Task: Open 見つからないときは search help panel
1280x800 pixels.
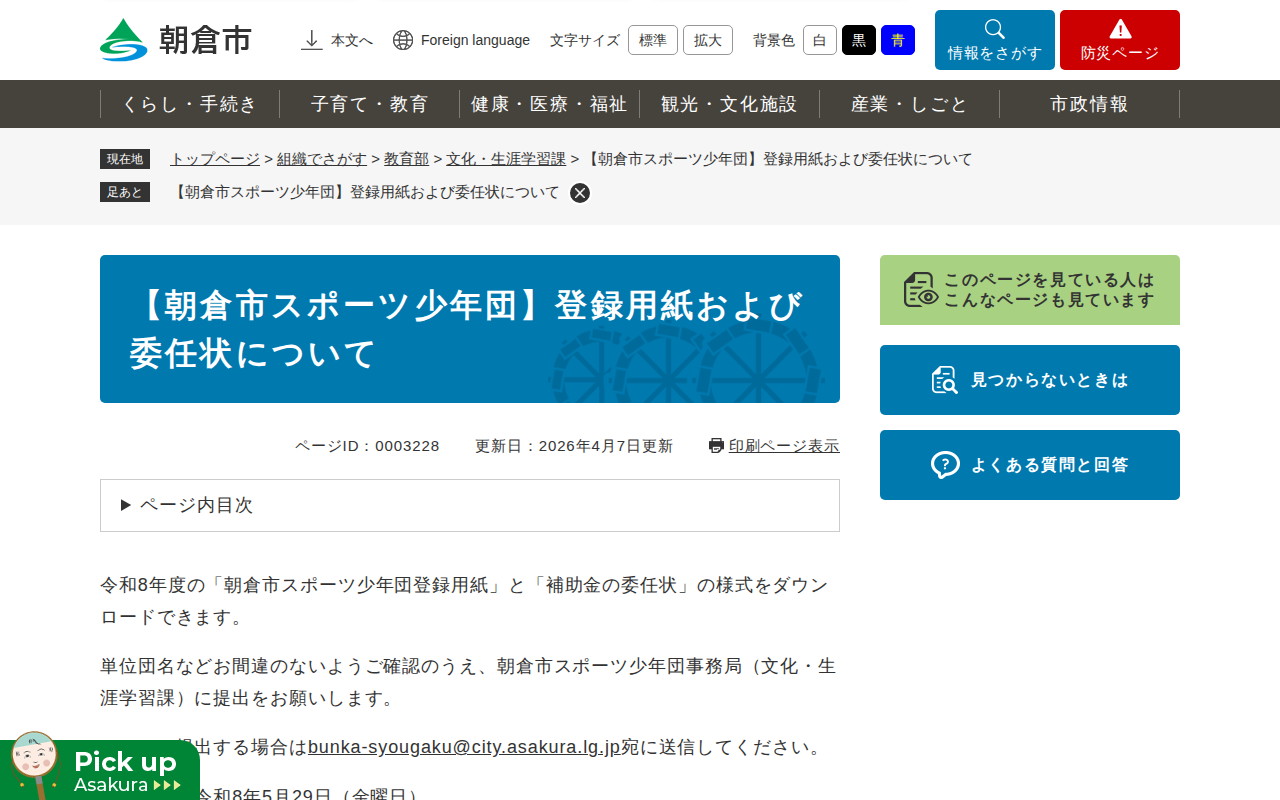Action: tap(1029, 380)
